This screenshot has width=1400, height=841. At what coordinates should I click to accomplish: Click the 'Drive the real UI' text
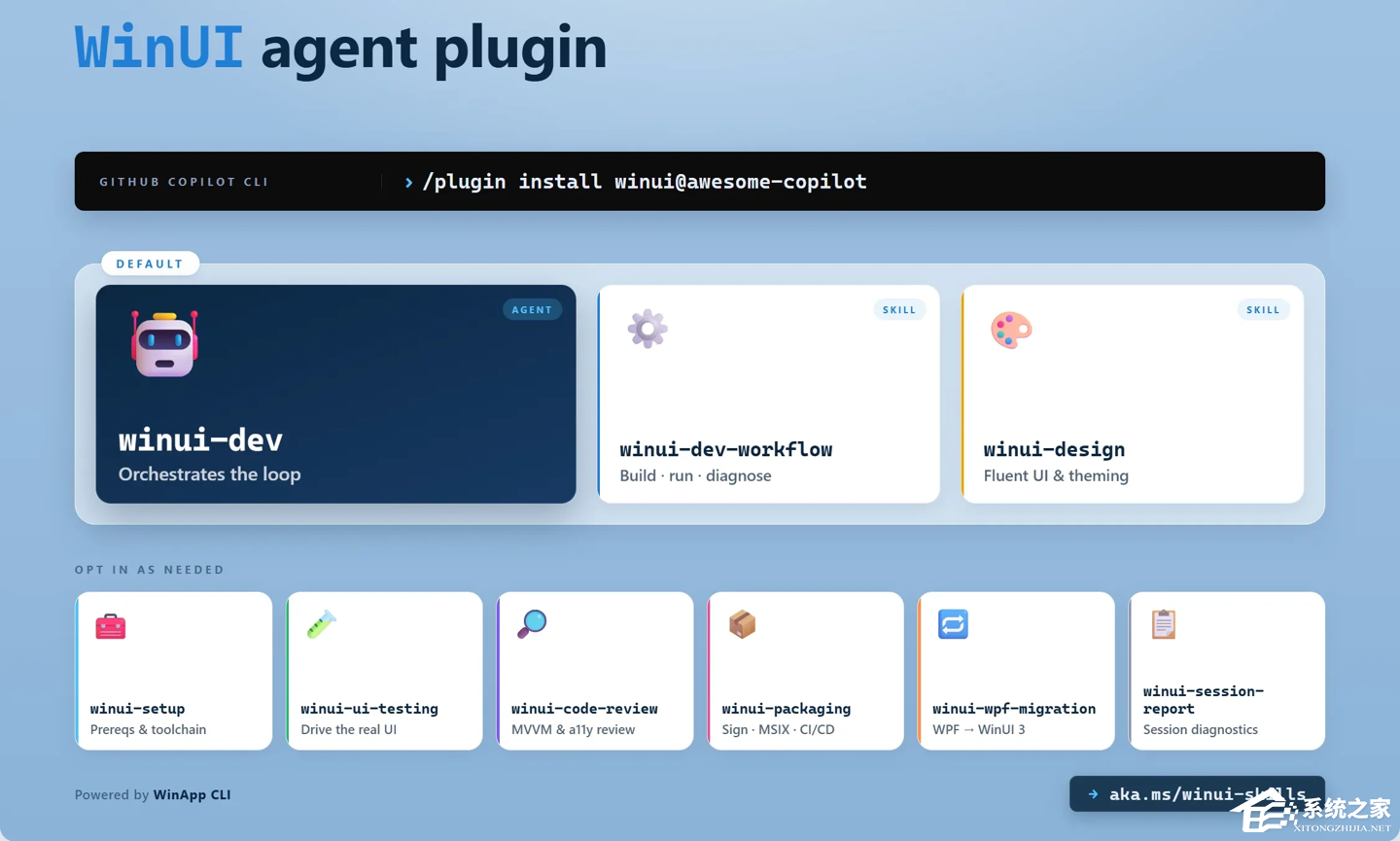[x=348, y=729]
